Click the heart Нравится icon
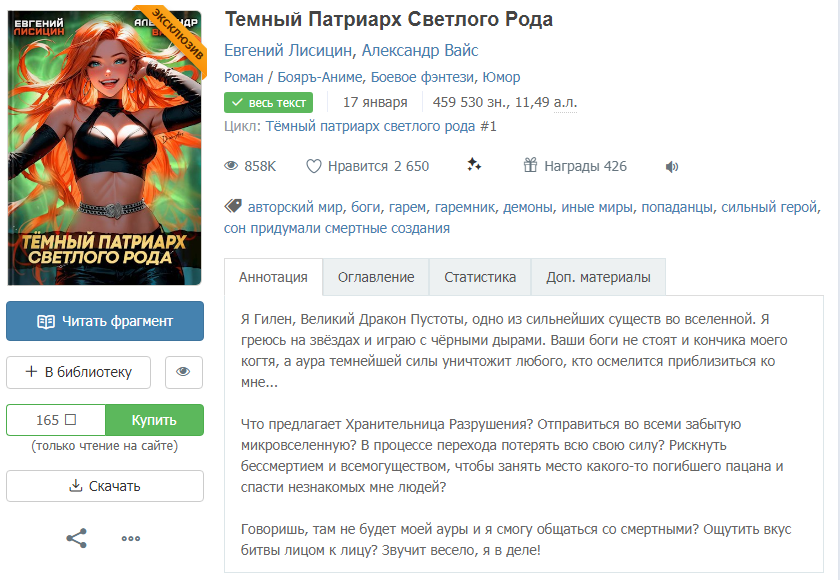Screen dimensions: 840x580 click(x=313, y=167)
